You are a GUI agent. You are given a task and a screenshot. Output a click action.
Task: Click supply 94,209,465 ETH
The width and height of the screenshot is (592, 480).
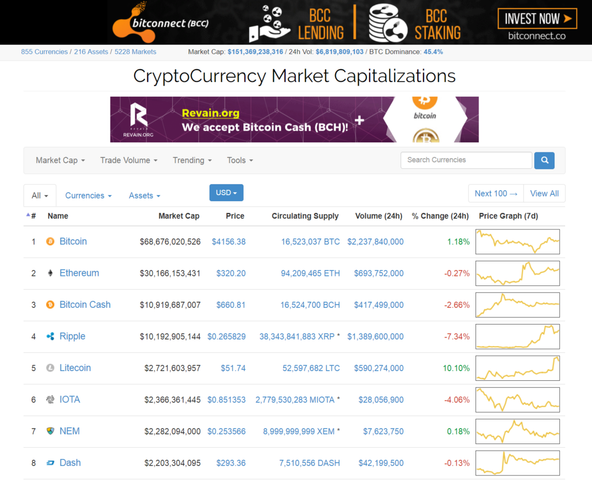310,273
